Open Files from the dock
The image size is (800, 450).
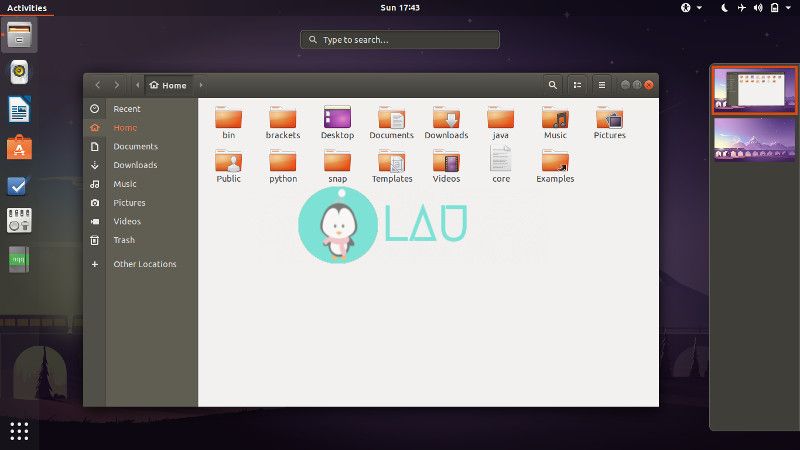coord(19,35)
